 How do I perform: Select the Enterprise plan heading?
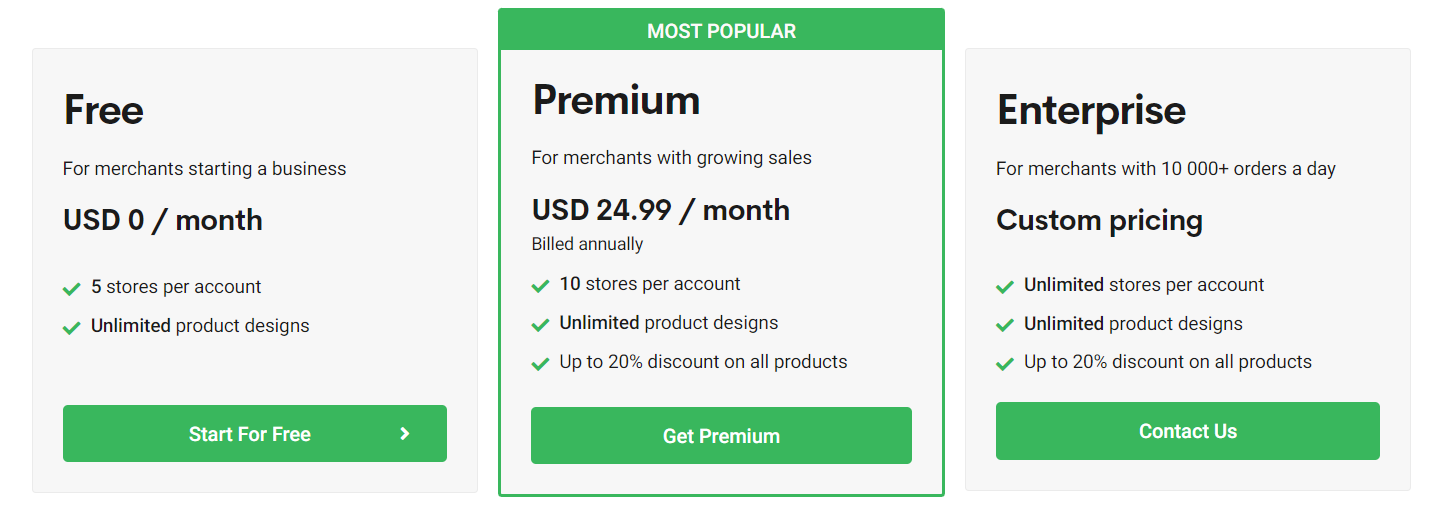click(x=1091, y=111)
